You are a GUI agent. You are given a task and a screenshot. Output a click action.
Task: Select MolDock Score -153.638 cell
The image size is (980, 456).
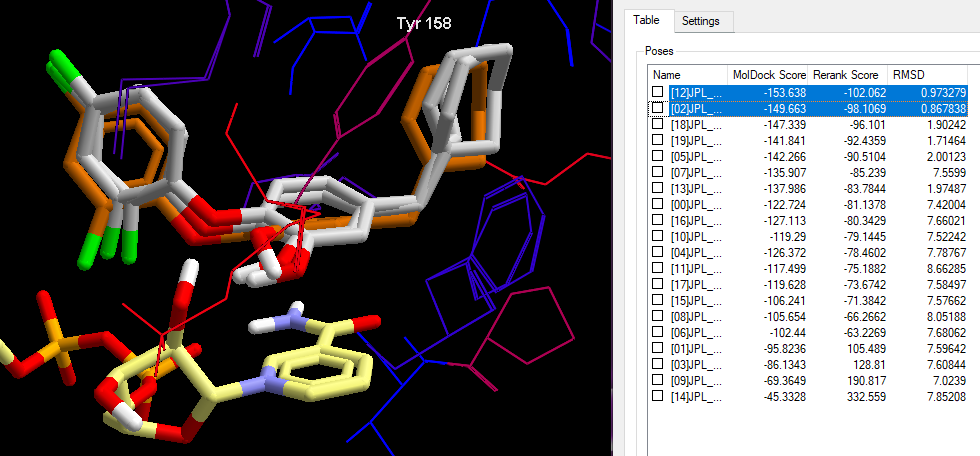(x=785, y=92)
